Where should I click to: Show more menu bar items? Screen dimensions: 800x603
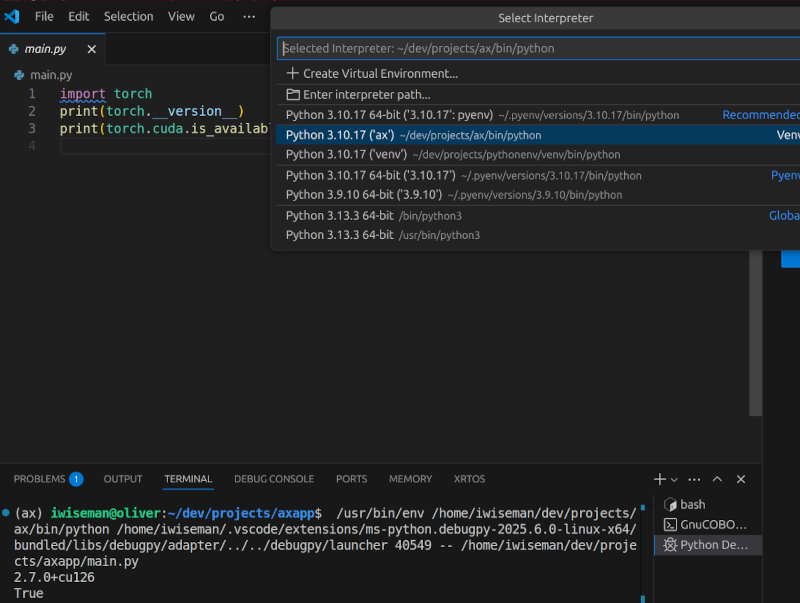pyautogui.click(x=249, y=17)
